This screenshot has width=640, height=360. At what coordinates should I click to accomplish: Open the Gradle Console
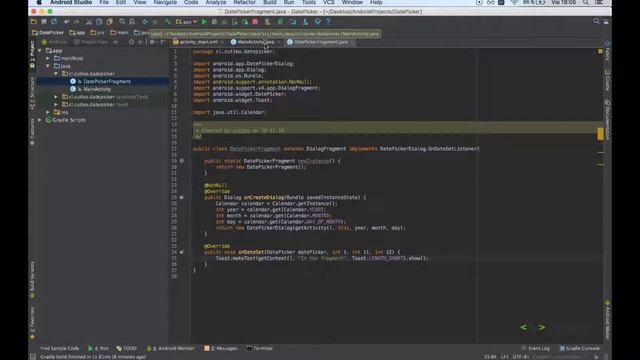coord(579,349)
